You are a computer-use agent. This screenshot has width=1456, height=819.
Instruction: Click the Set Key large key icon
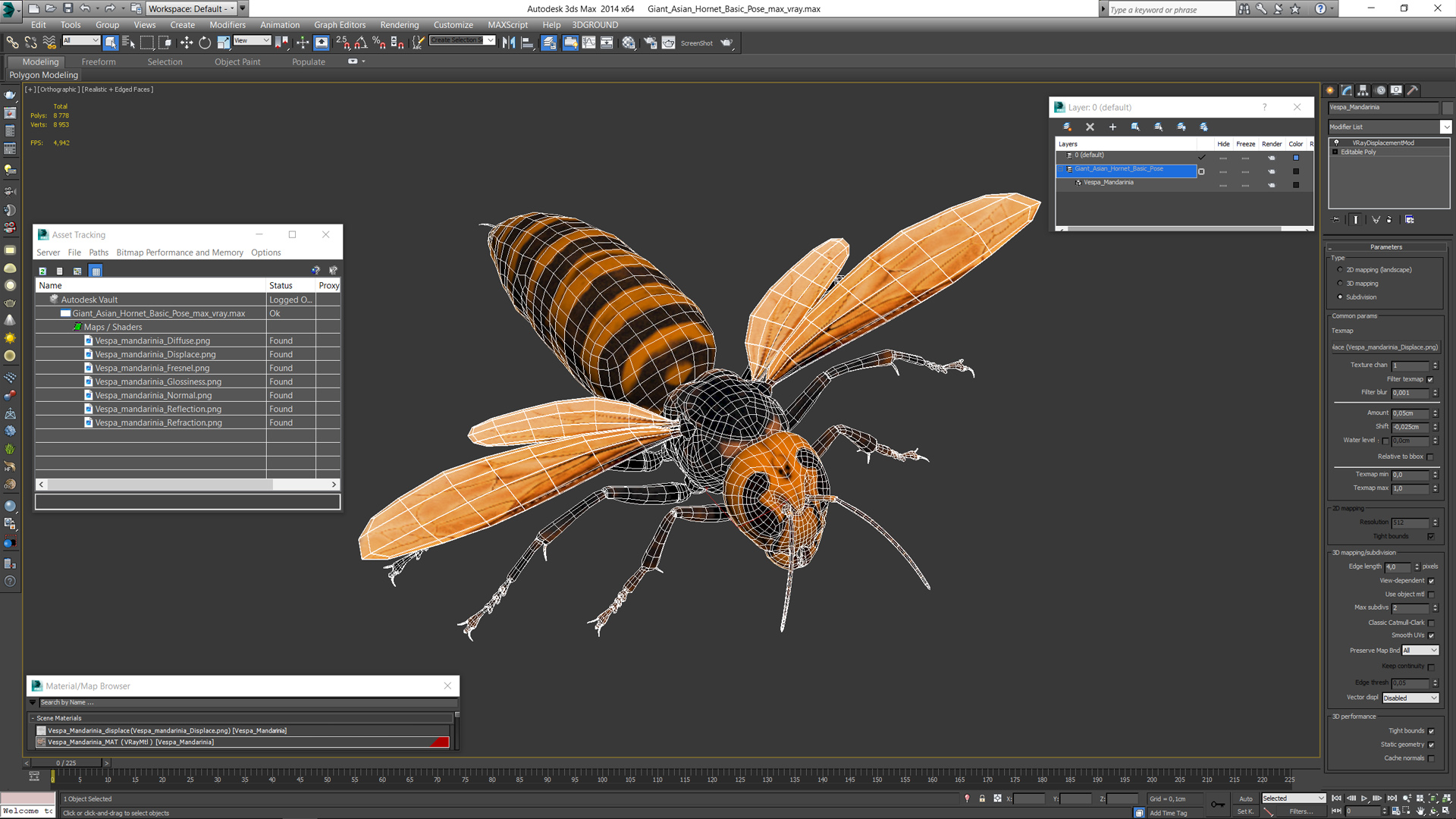(1217, 805)
